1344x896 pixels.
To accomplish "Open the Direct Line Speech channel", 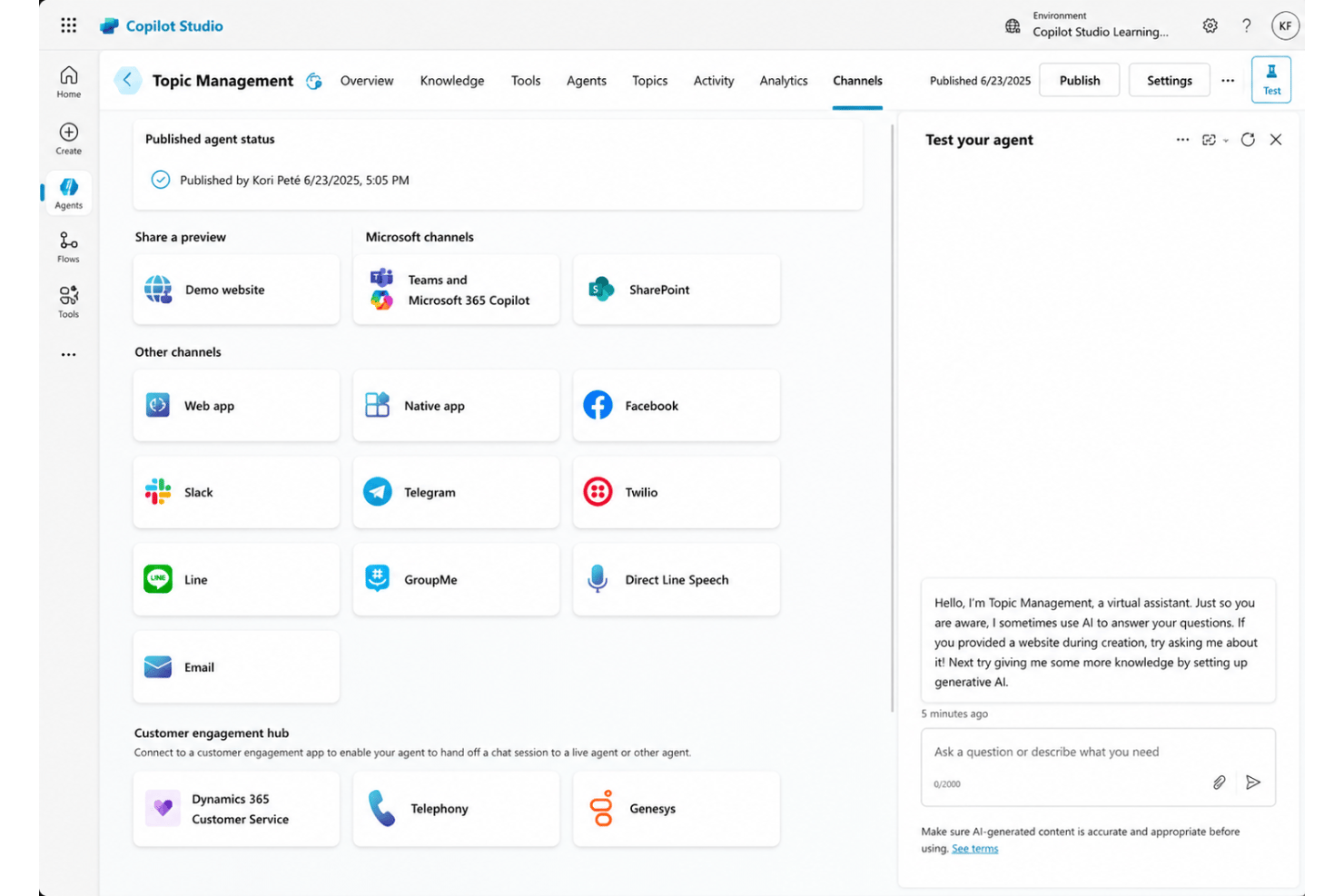I will [x=677, y=579].
